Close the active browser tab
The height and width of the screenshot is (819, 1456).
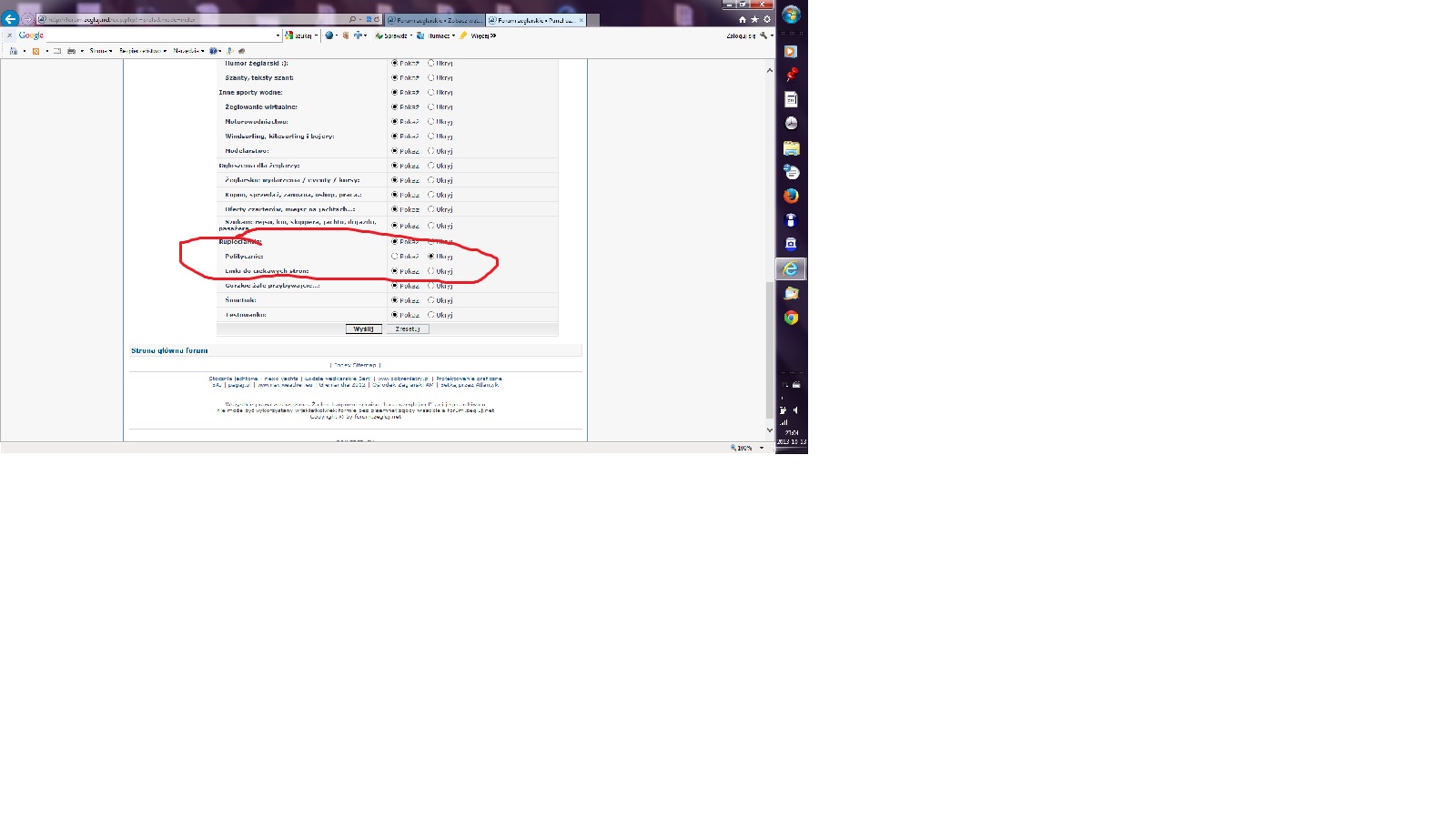pos(581,20)
